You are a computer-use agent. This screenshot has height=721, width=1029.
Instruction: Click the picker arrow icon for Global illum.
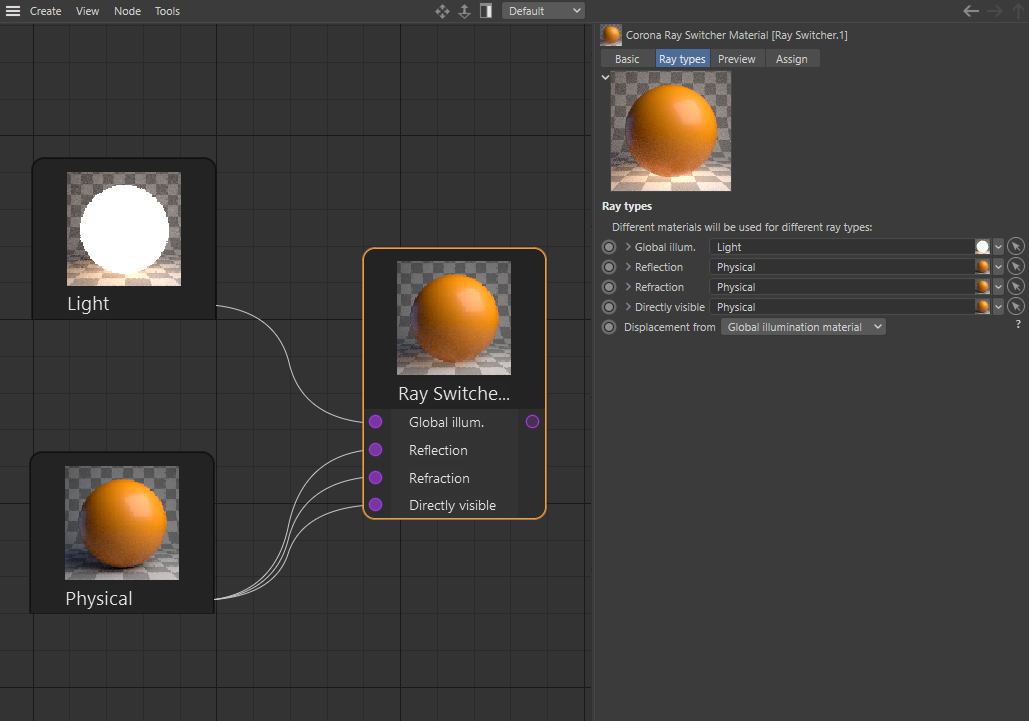coord(1015,247)
